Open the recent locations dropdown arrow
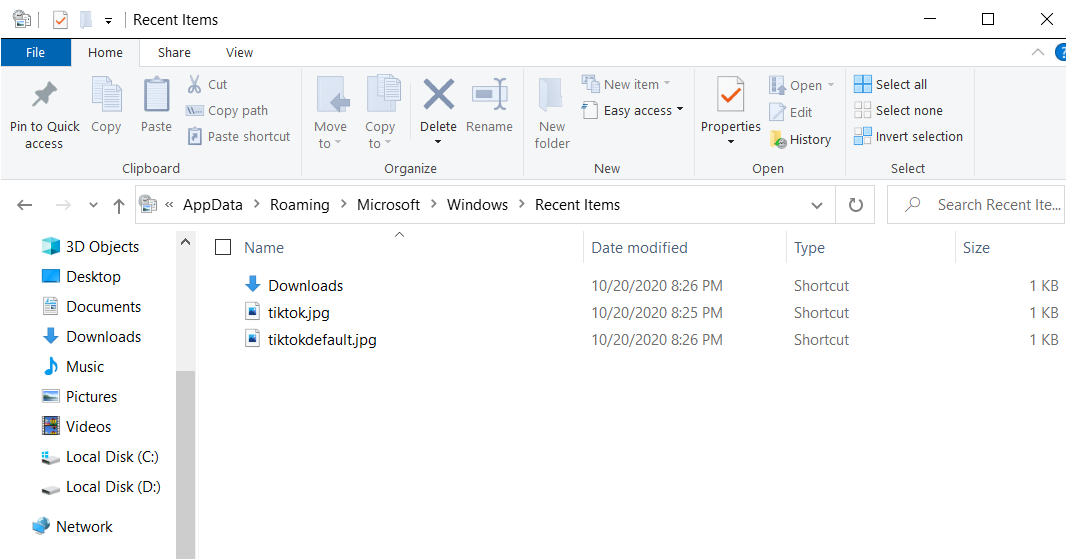Screen dimensions: 1066x559 click(93, 205)
